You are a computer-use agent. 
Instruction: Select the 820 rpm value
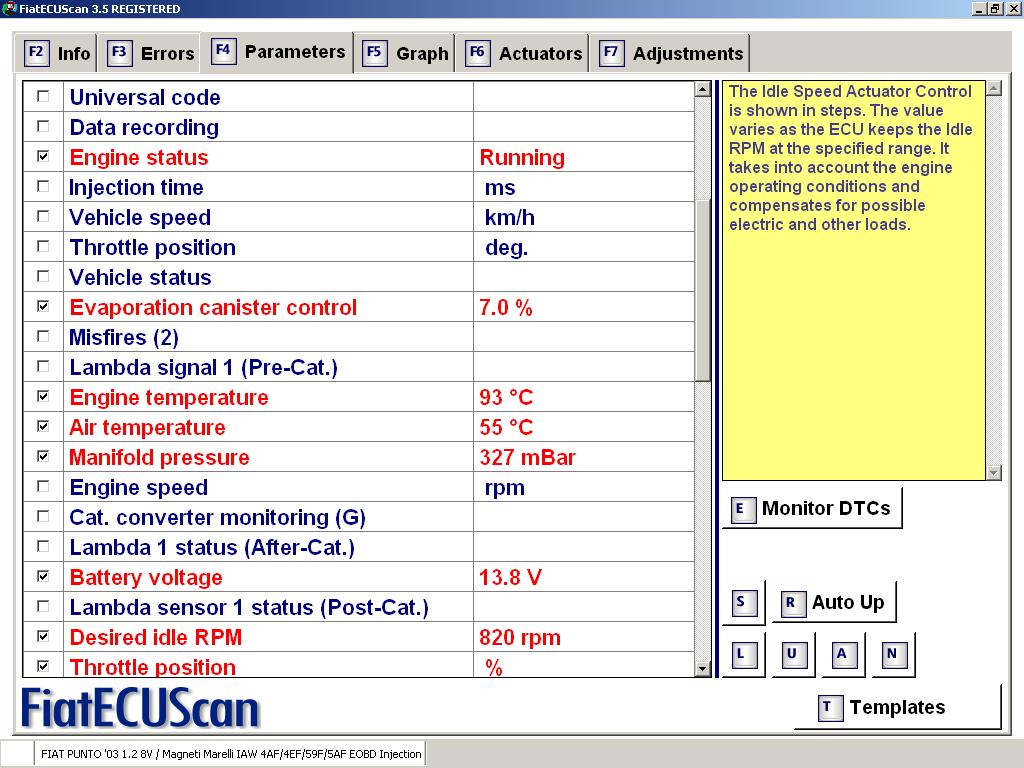[520, 637]
